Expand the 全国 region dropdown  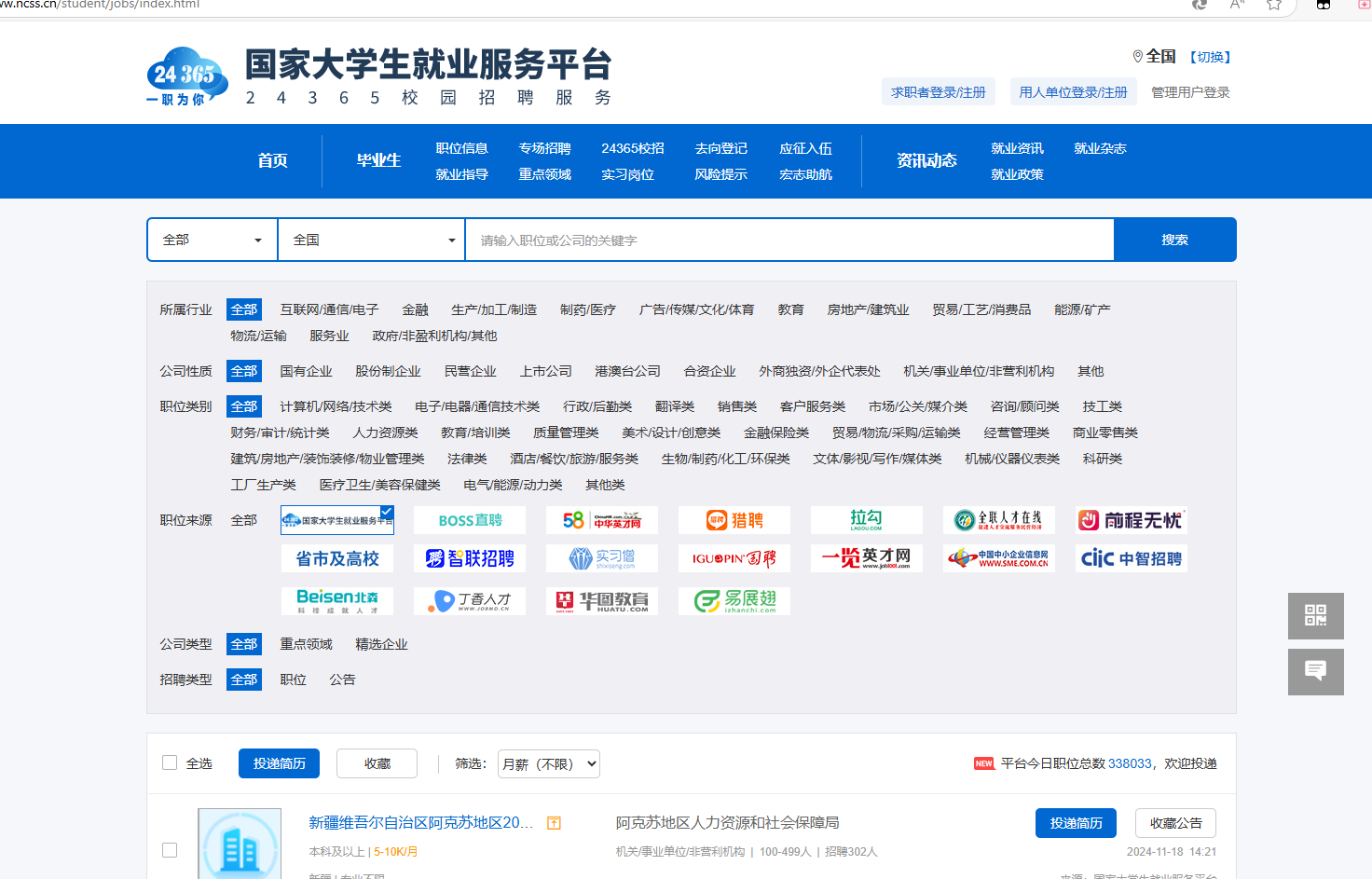(372, 240)
